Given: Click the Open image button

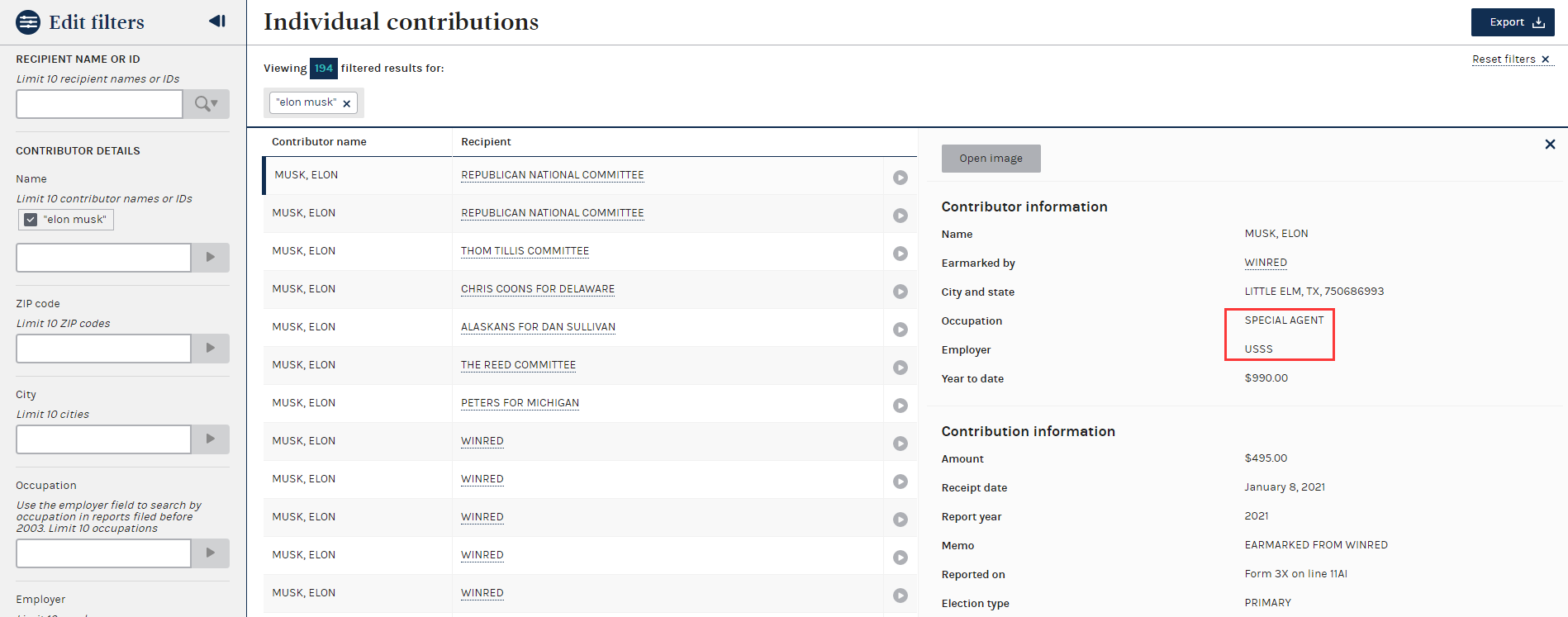Looking at the screenshot, I should [991, 159].
